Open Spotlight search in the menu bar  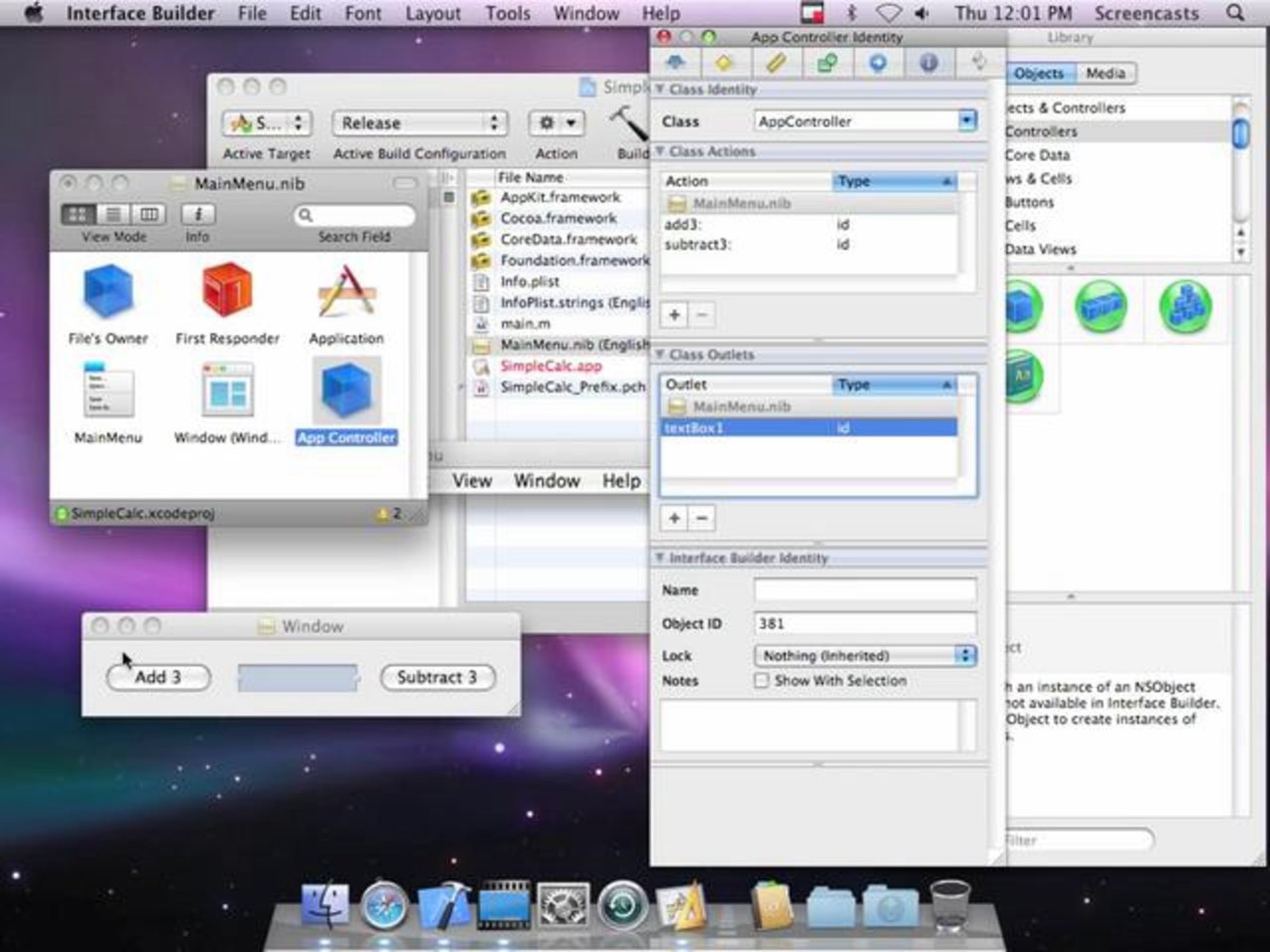[1235, 13]
